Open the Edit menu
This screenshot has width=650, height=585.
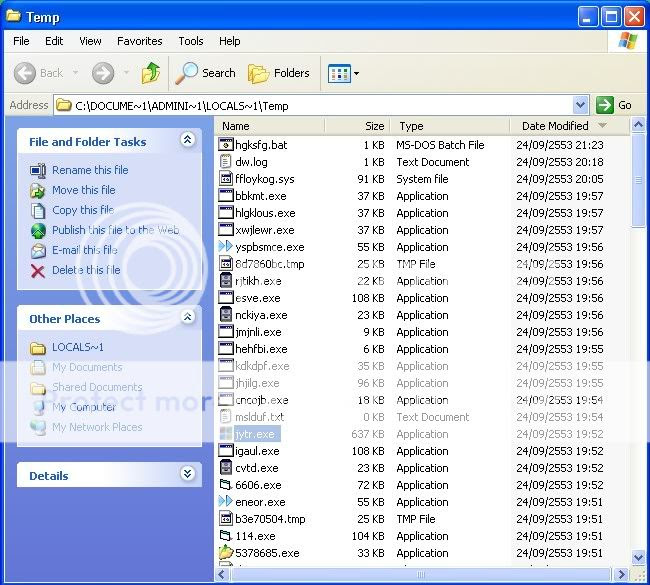point(54,41)
